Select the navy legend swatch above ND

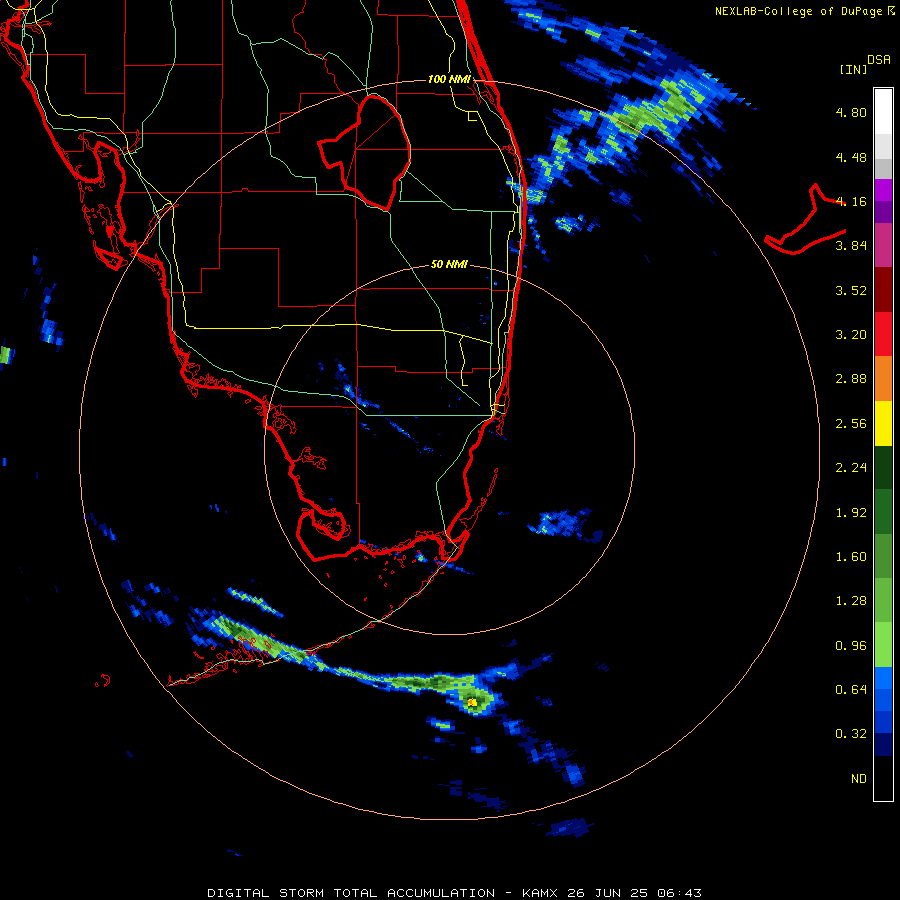point(883,744)
